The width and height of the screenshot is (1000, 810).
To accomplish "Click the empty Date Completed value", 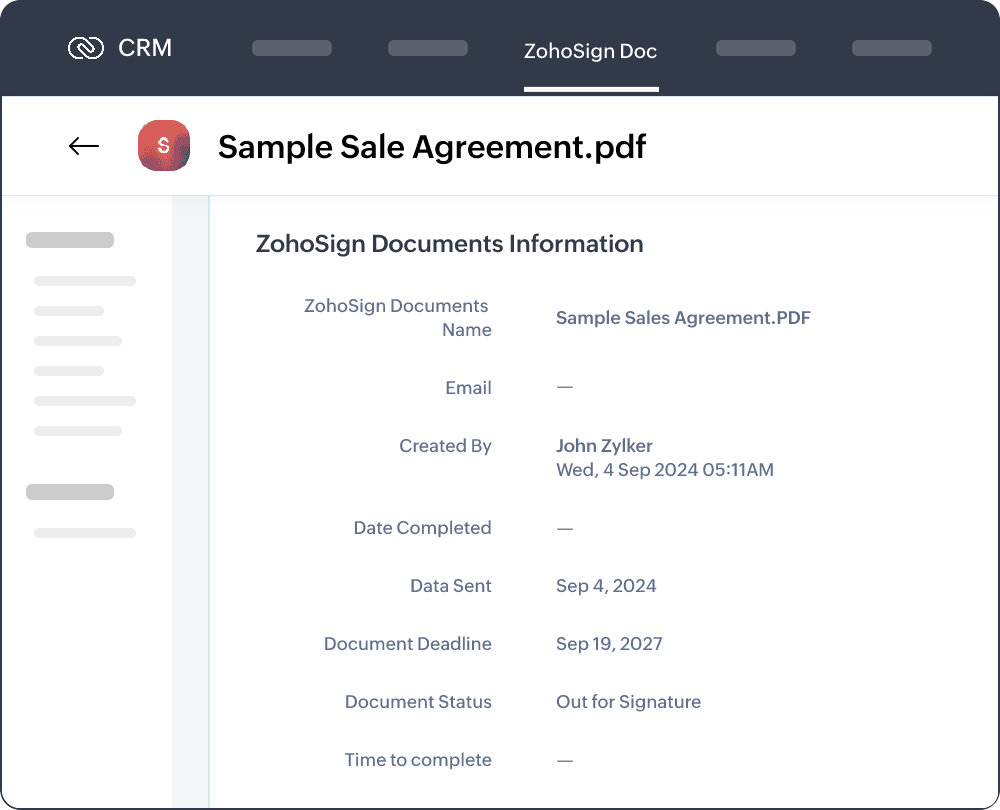I will (565, 528).
